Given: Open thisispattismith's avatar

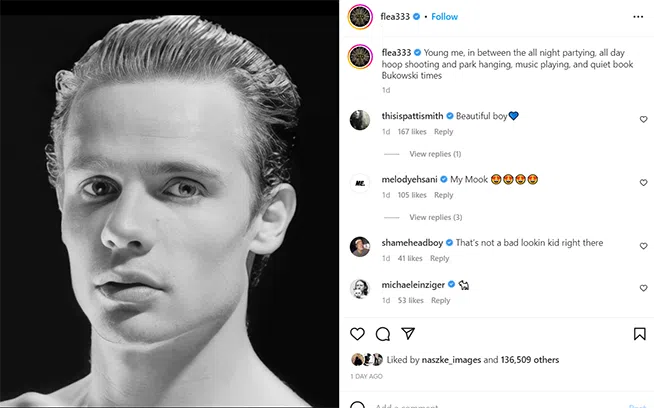Looking at the screenshot, I should click(360, 120).
